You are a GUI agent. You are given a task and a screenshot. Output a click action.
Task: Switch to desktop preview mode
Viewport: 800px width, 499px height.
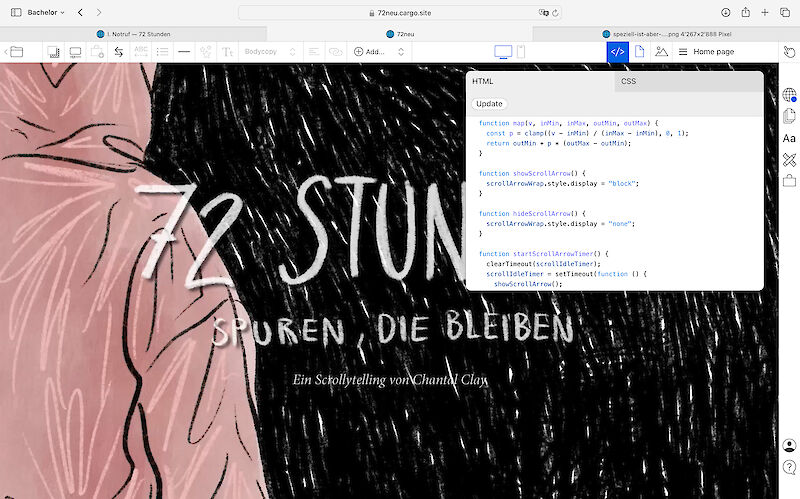point(503,52)
